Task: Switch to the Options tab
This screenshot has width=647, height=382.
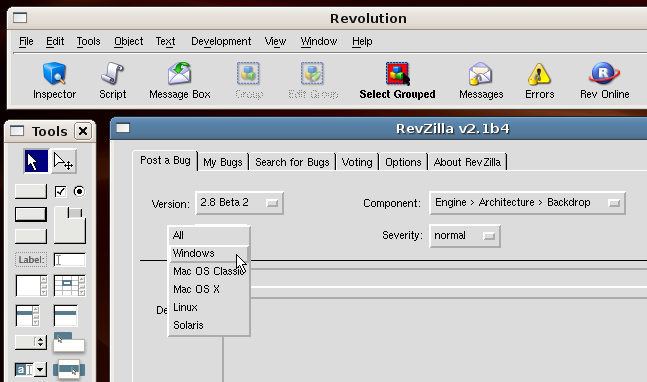Action: [403, 162]
